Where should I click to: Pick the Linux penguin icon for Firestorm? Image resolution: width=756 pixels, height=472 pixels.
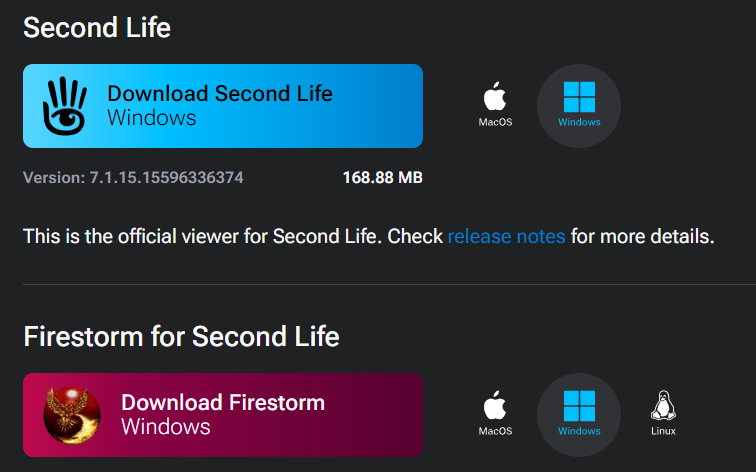[x=663, y=405]
